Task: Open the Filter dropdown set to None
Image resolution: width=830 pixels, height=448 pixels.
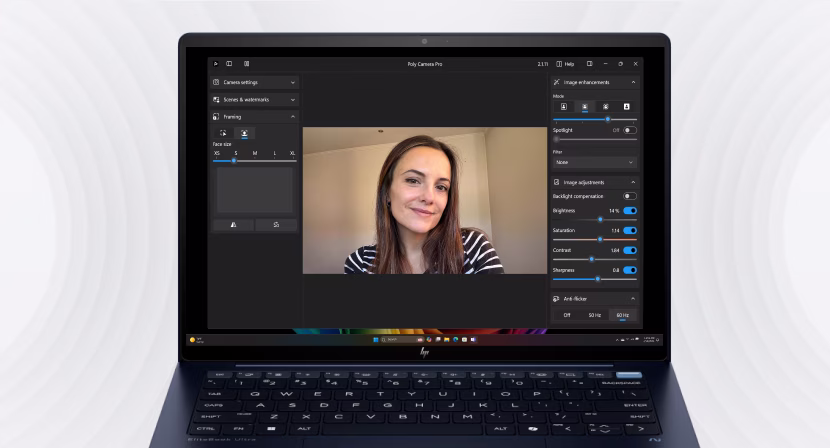Action: [x=594, y=162]
